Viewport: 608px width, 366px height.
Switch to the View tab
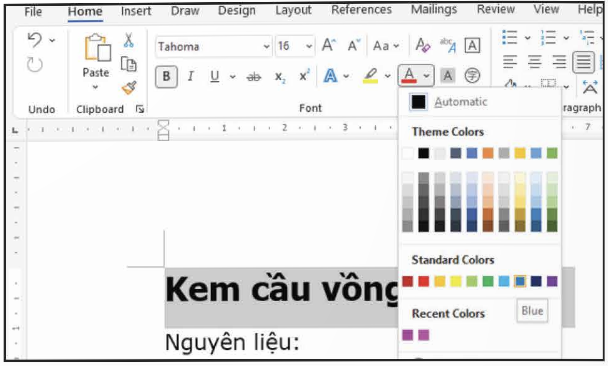(546, 9)
